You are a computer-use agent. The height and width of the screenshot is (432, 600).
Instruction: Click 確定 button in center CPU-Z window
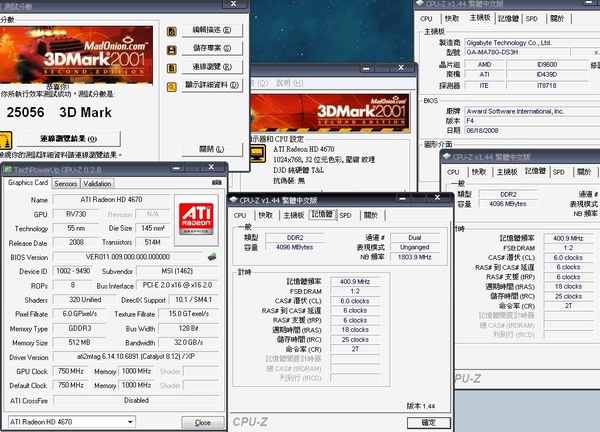pos(429,422)
